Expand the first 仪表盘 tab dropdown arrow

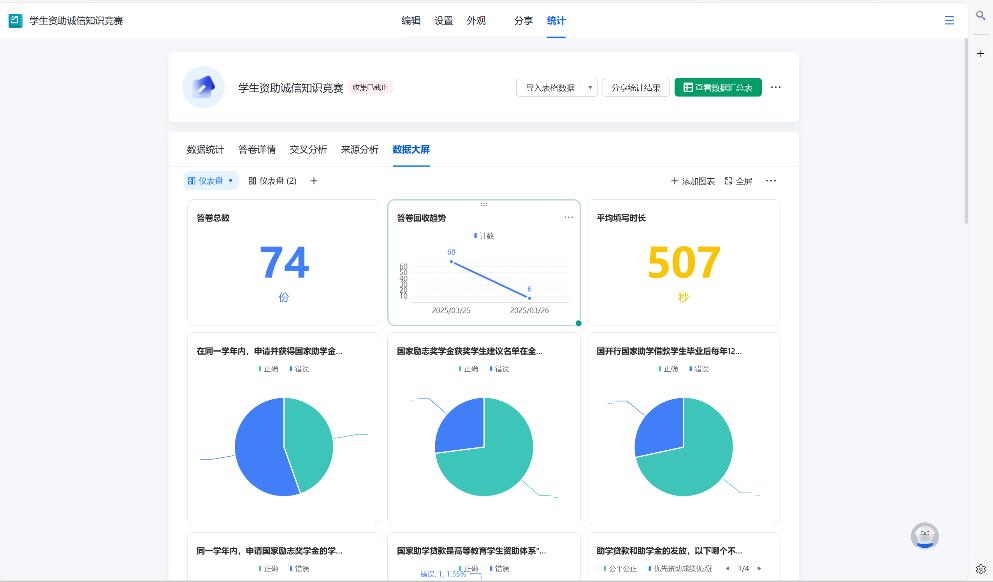click(x=231, y=181)
